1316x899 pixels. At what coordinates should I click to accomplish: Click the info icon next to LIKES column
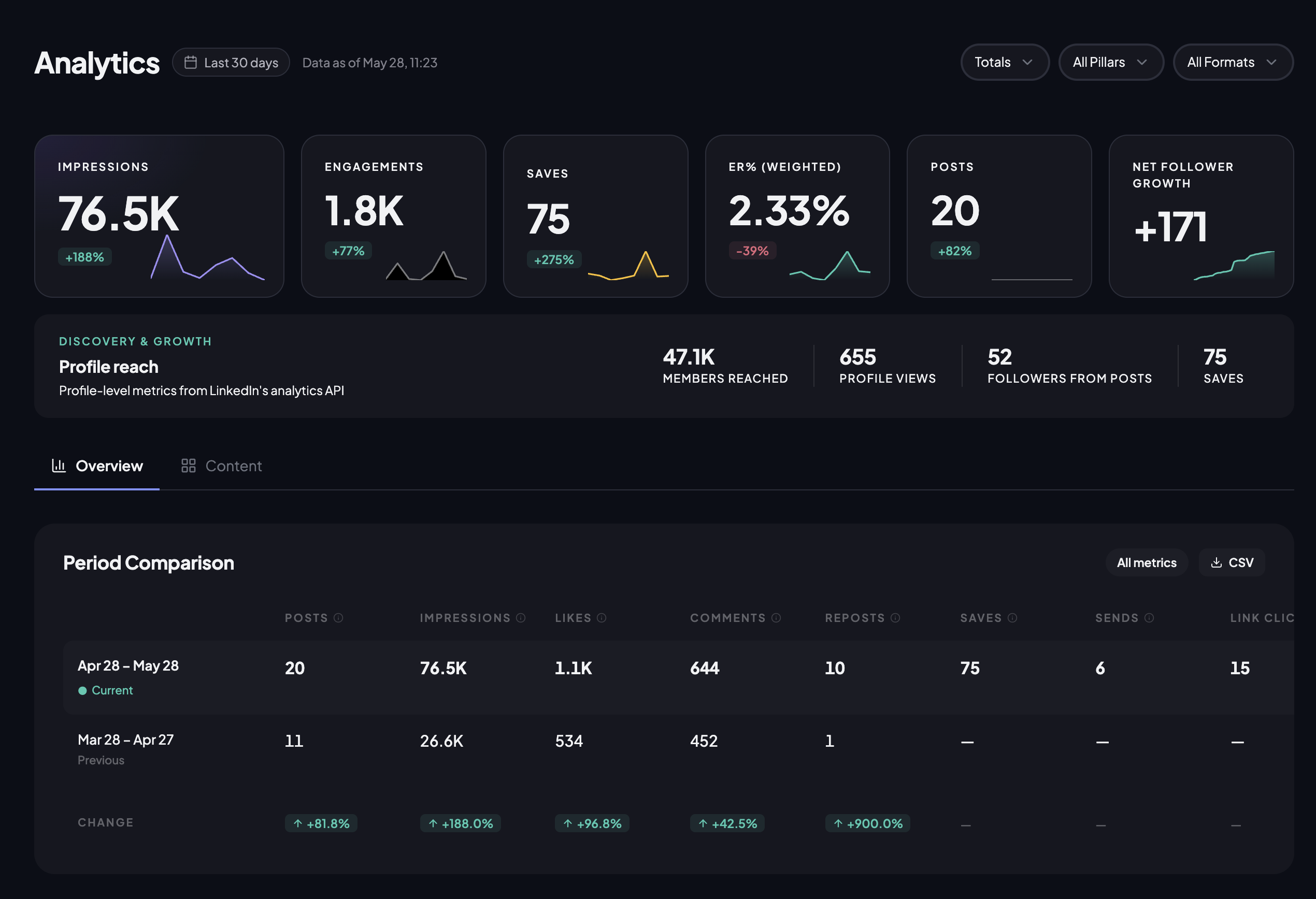[602, 618]
